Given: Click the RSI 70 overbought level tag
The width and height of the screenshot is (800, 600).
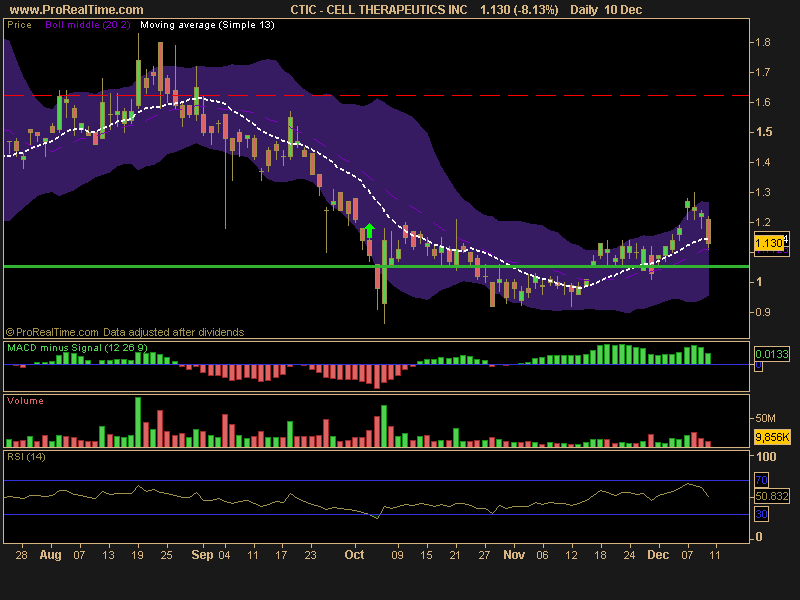Looking at the screenshot, I should pos(761,480).
